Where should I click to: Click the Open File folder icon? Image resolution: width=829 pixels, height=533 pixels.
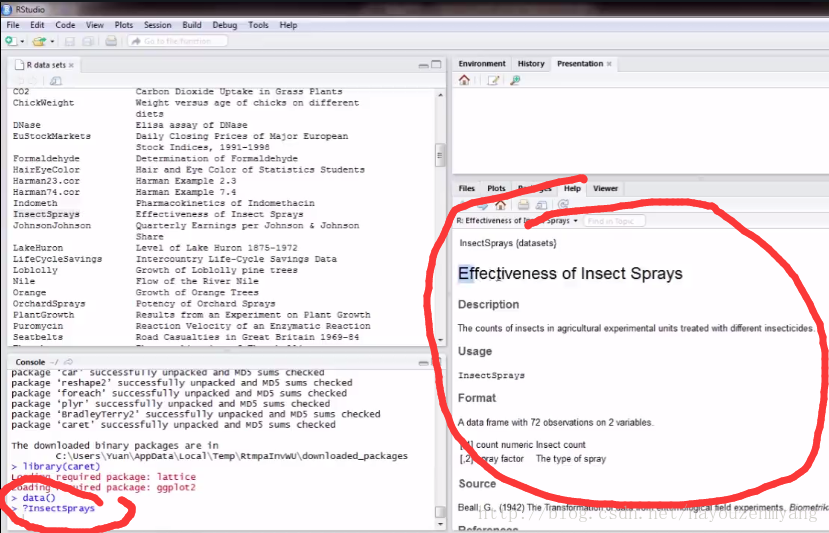(x=39, y=41)
